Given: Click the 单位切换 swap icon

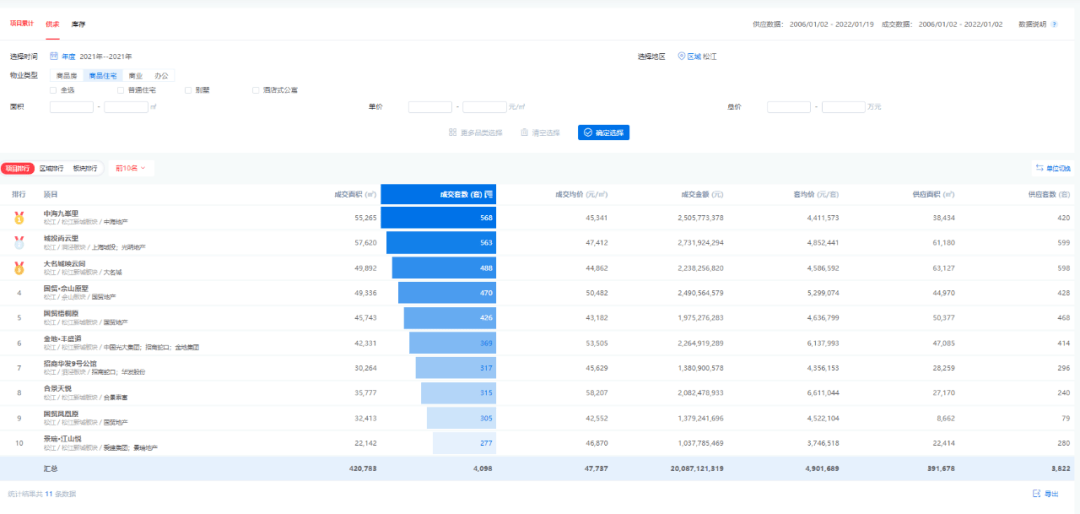Looking at the screenshot, I should (x=1039, y=168).
